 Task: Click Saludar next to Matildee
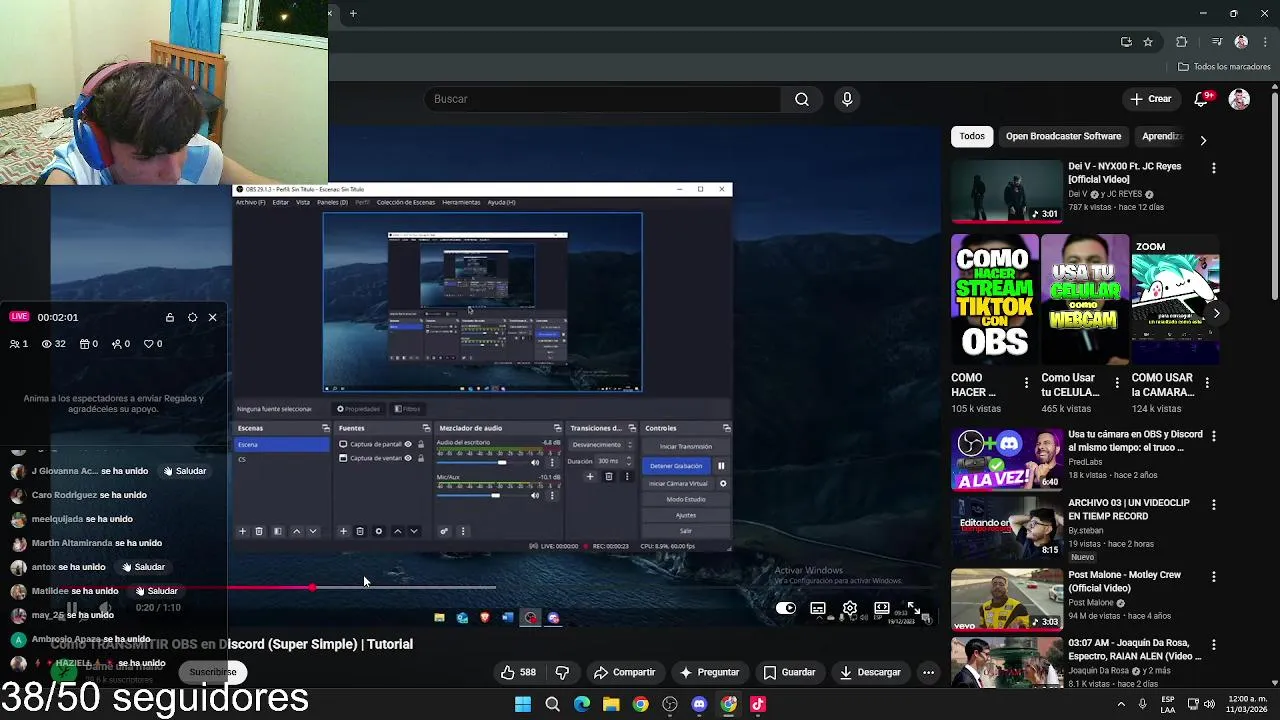[x=156, y=591]
